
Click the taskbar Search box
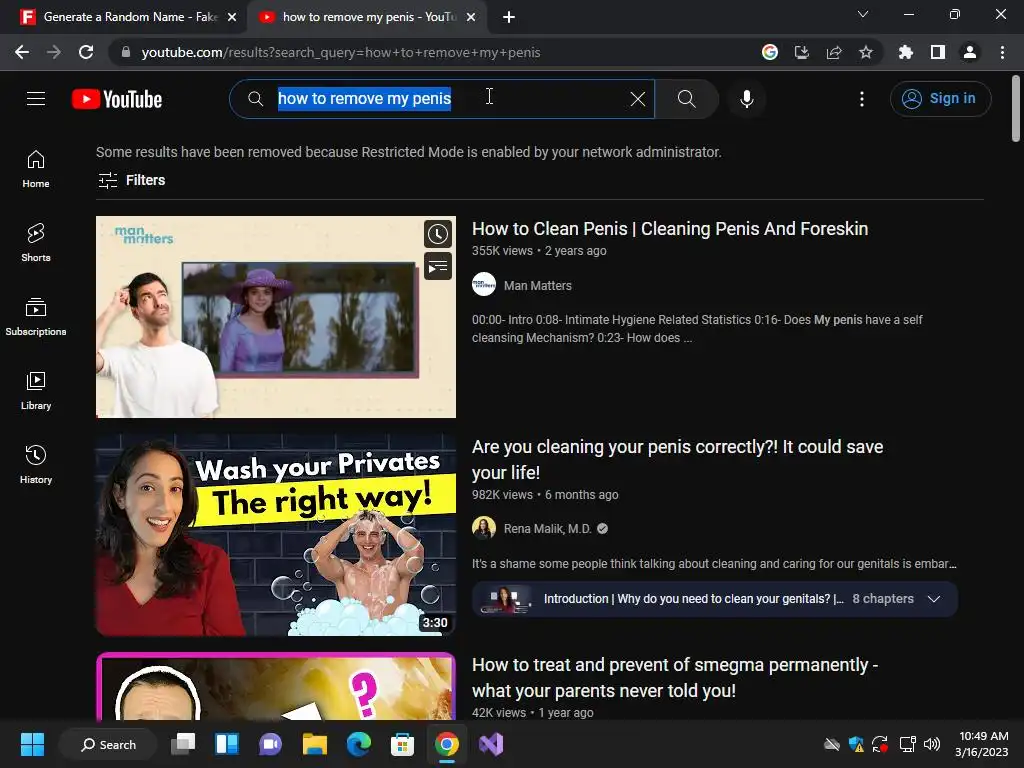(x=108, y=744)
